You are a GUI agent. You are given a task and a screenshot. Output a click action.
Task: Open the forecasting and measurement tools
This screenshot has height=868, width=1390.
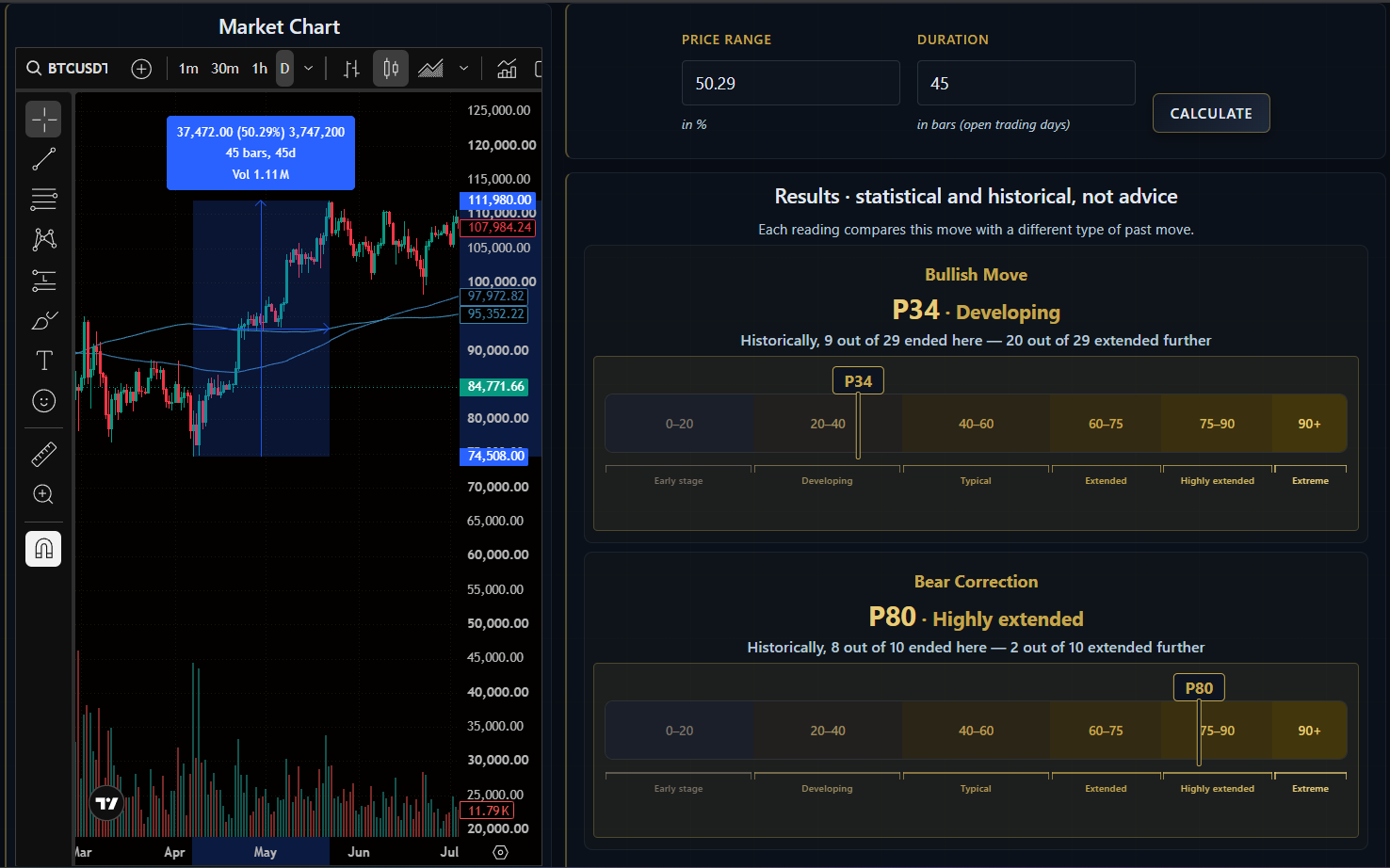43,280
